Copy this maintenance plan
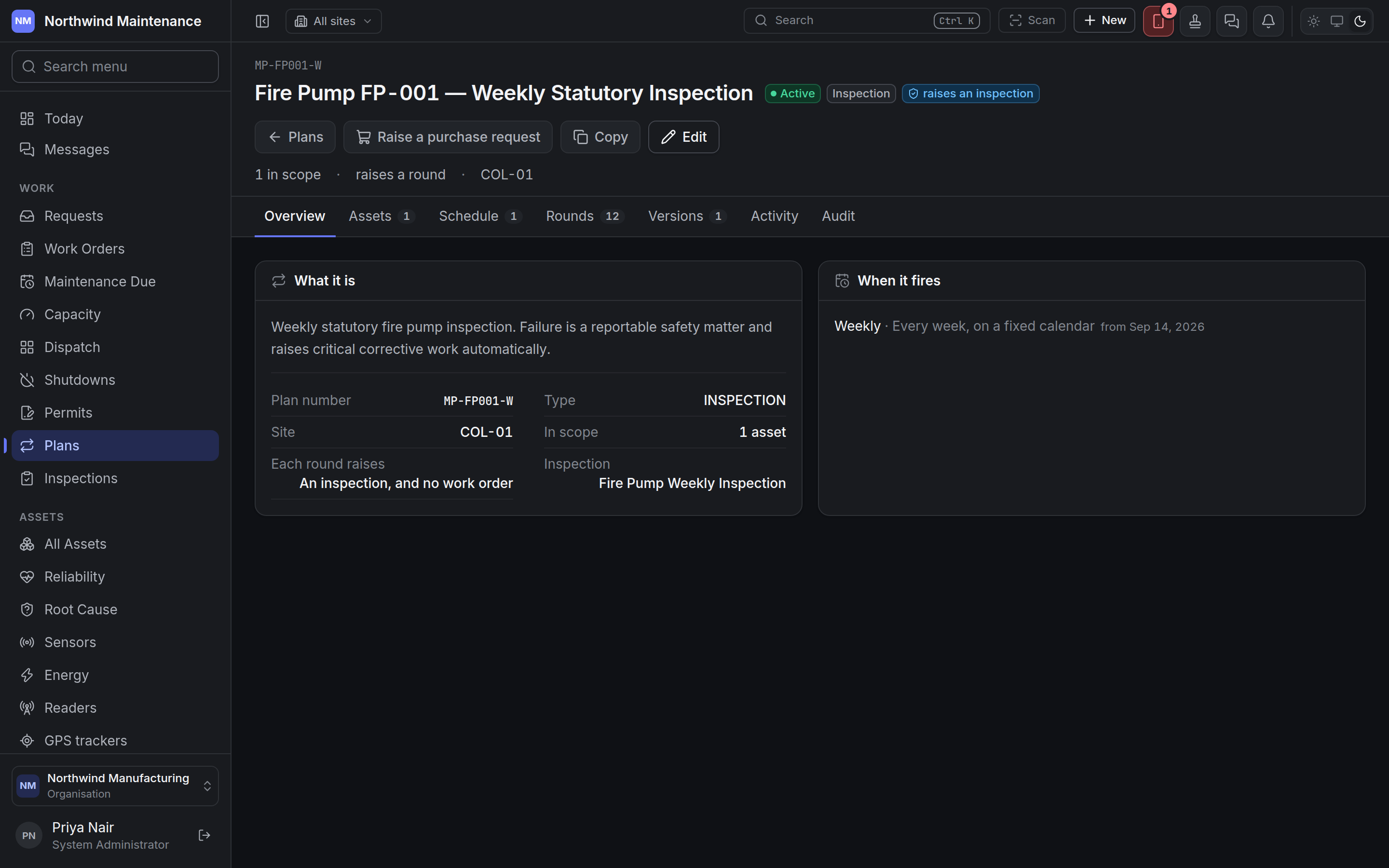Screen dimensions: 1389x868 pos(600,136)
